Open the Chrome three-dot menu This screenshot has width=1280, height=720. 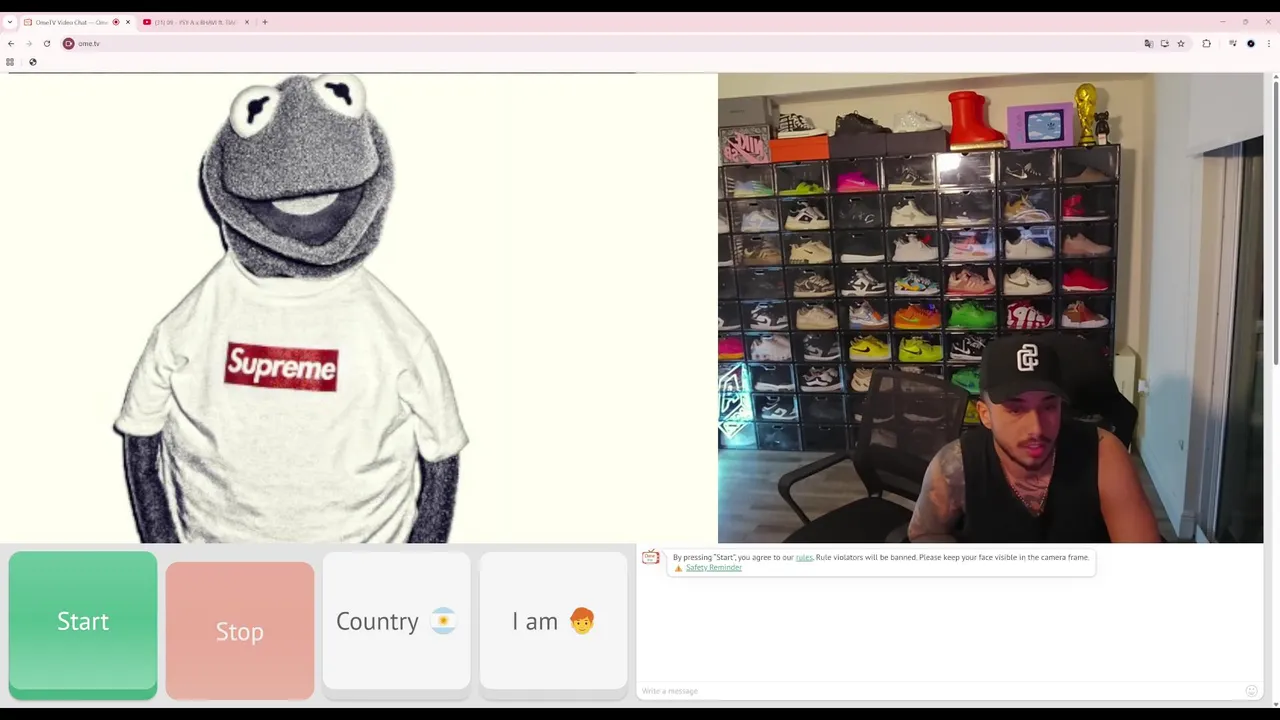coord(1269,43)
